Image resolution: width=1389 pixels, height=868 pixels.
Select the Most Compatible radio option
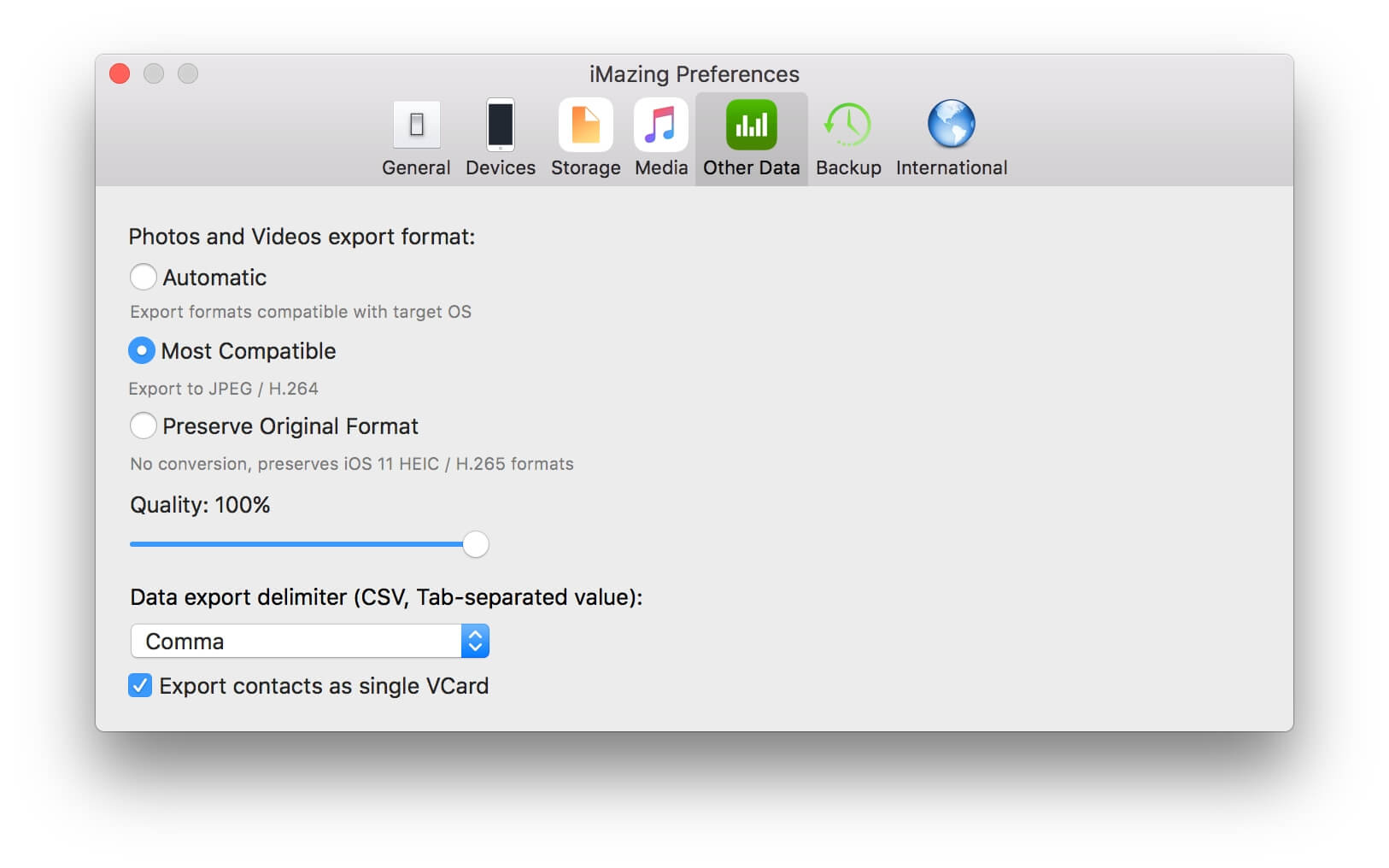click(x=142, y=350)
